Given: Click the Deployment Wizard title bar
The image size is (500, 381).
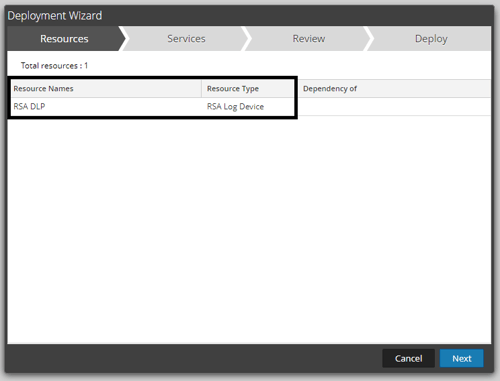Looking at the screenshot, I should 249,16.
